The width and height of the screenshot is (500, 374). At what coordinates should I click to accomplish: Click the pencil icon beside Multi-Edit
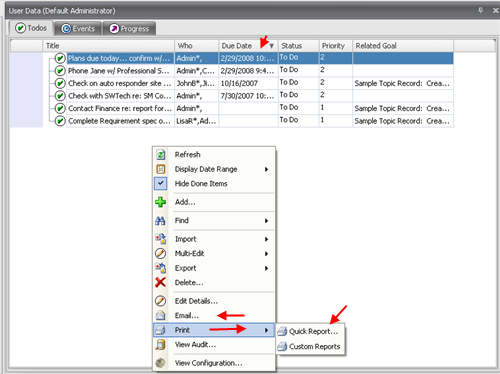(x=161, y=253)
